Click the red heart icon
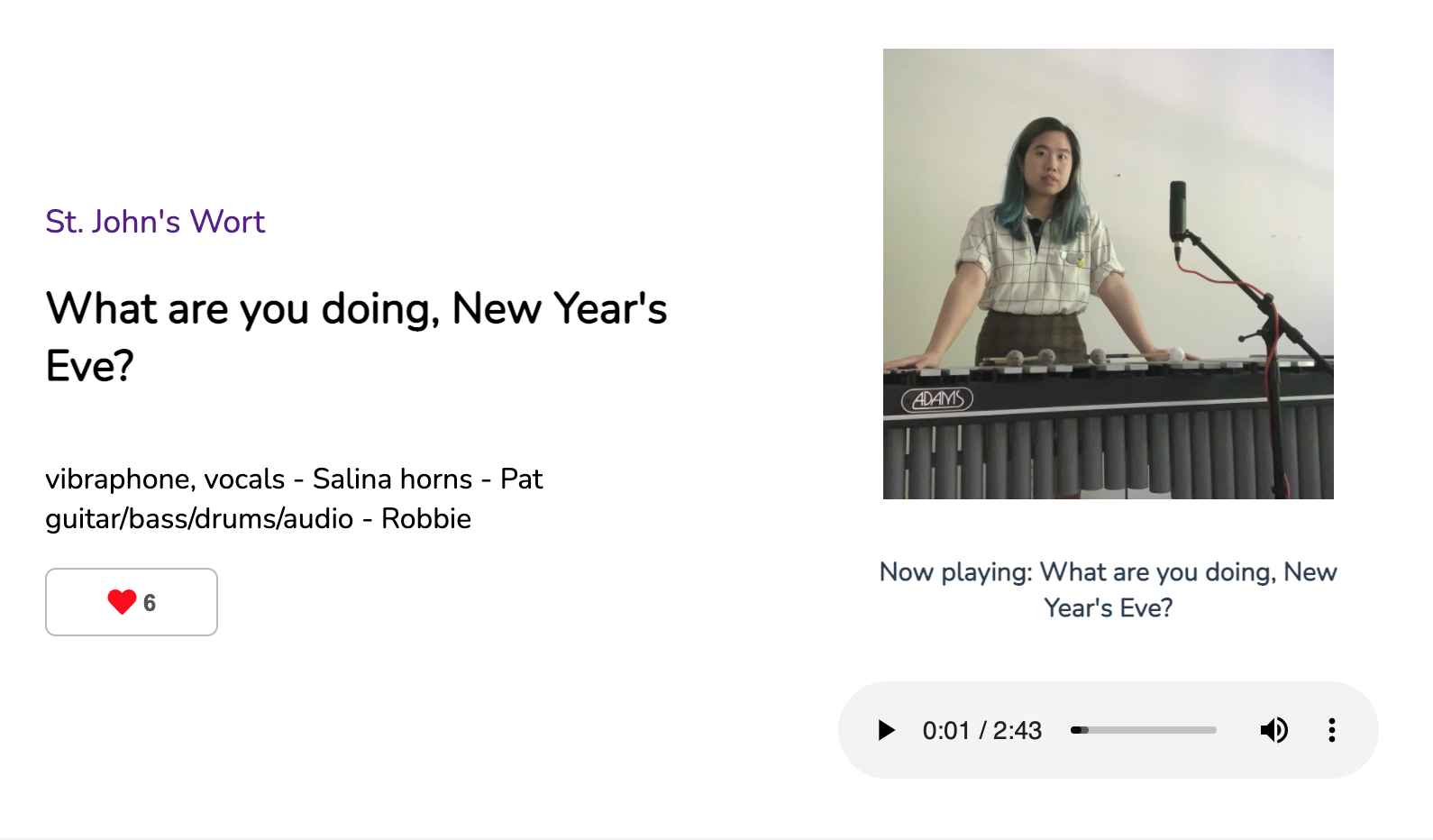The width and height of the screenshot is (1433, 840). (x=122, y=602)
